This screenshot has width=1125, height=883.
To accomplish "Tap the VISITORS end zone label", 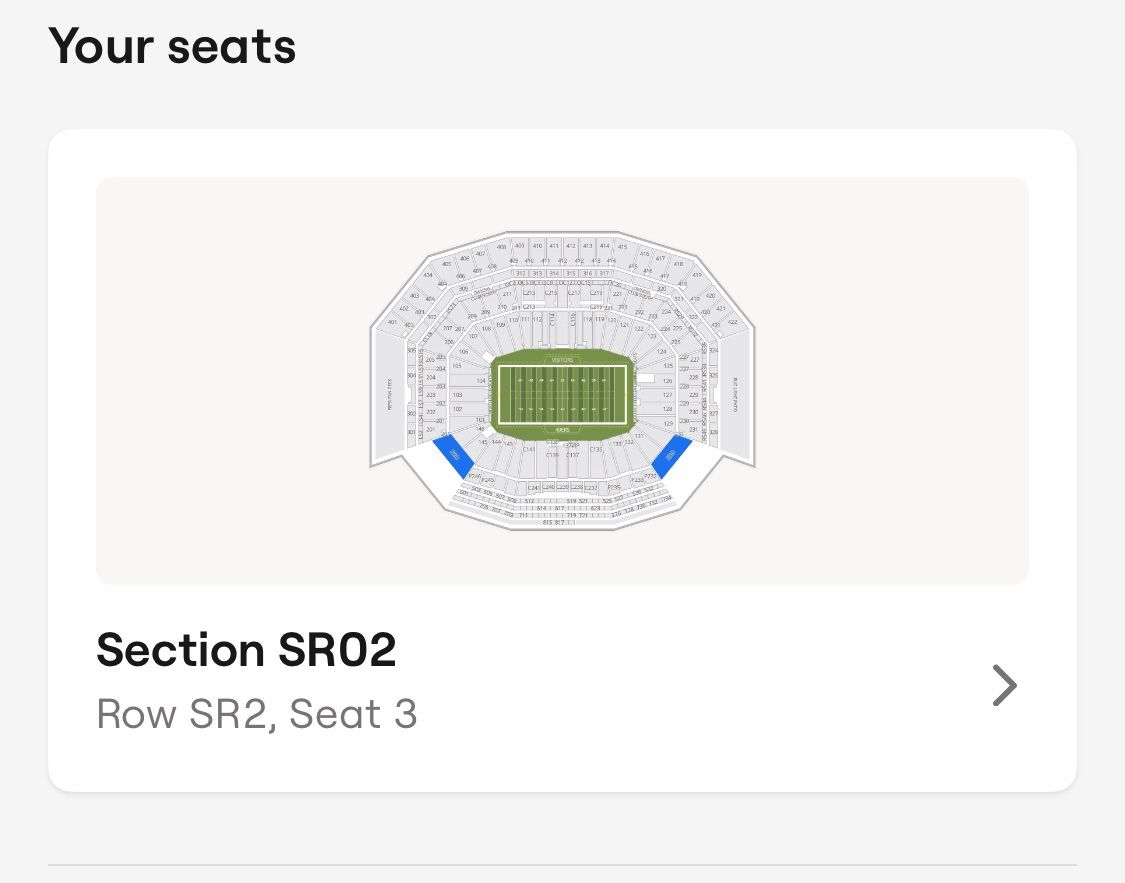I will click(x=562, y=359).
